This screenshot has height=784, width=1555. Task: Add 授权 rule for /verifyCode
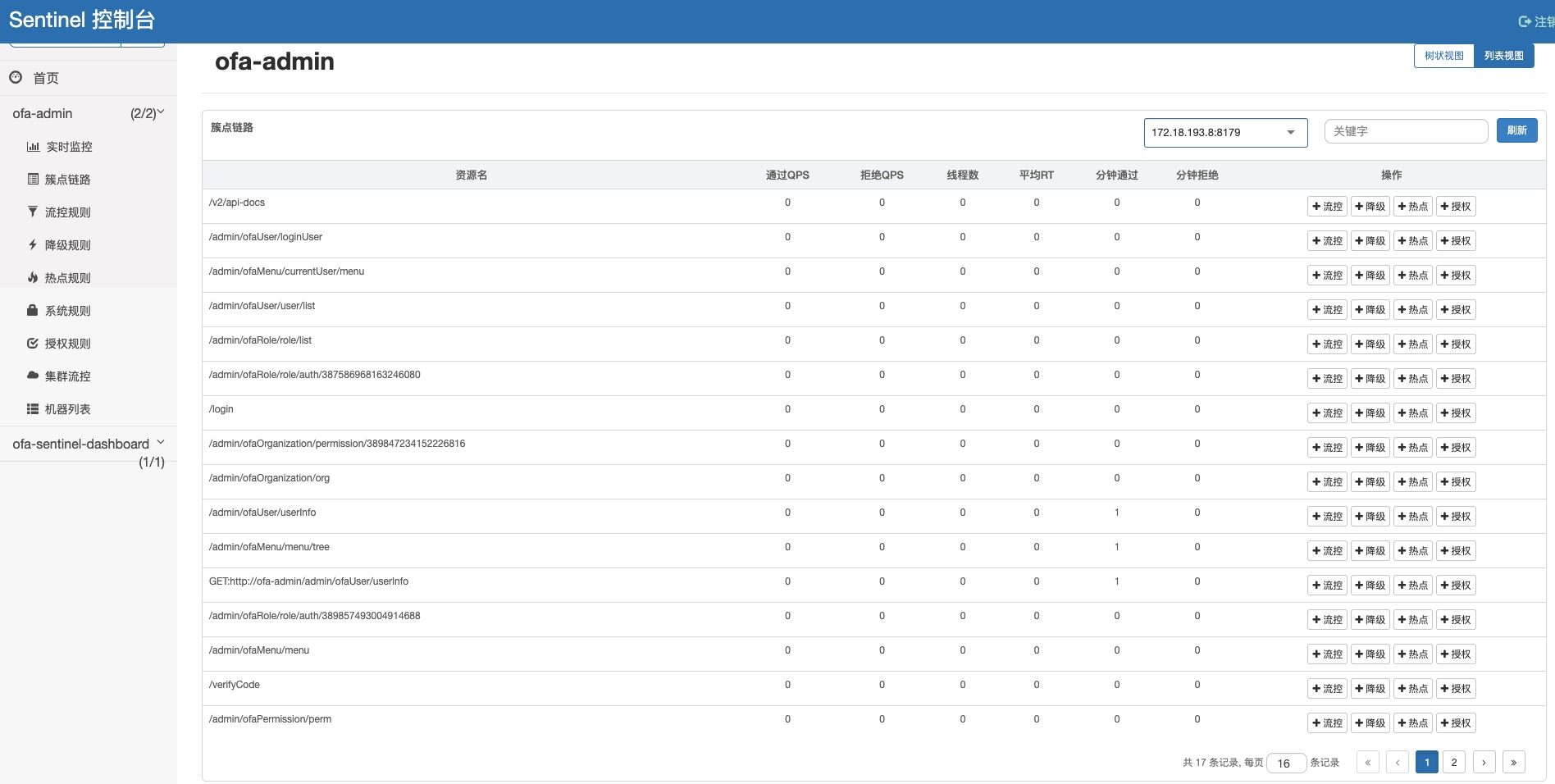(x=1455, y=689)
